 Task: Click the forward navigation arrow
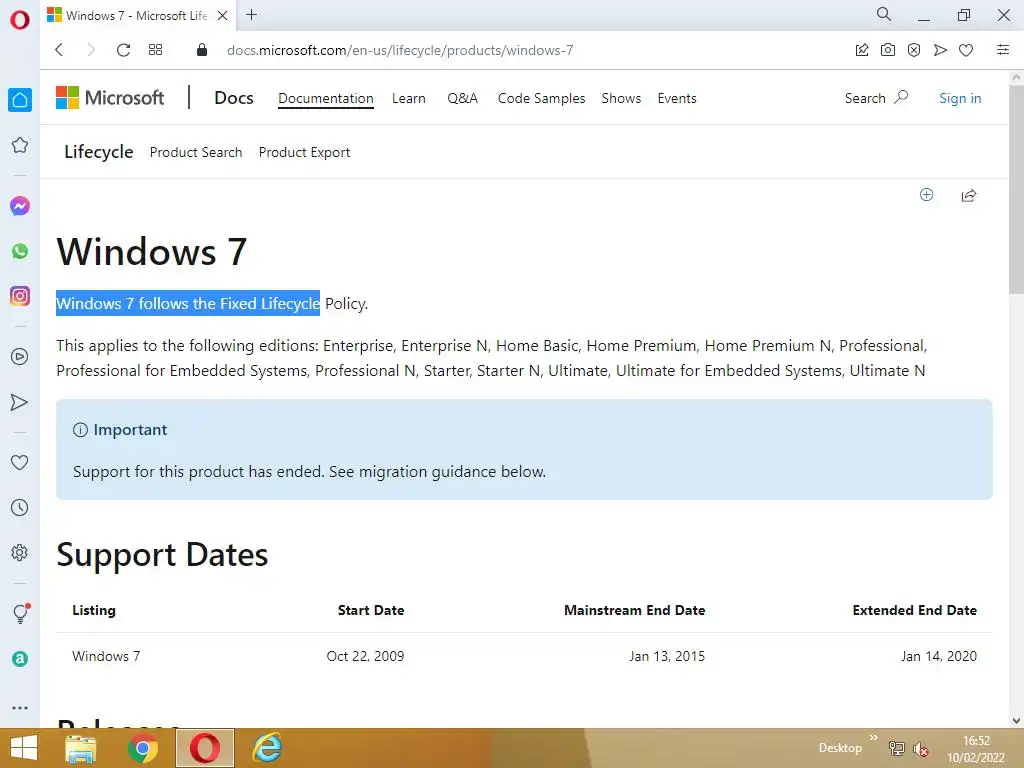91,50
